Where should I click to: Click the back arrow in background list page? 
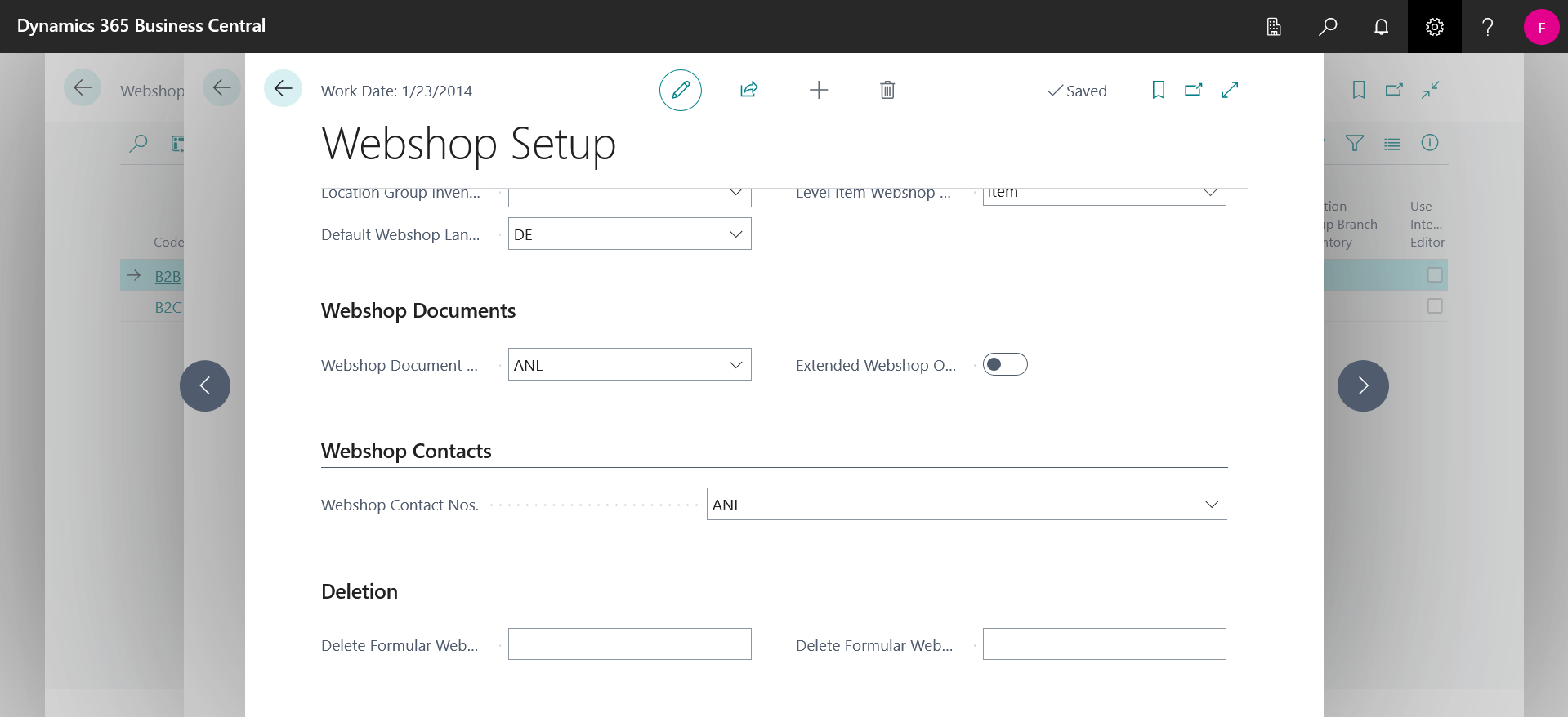pos(83,88)
